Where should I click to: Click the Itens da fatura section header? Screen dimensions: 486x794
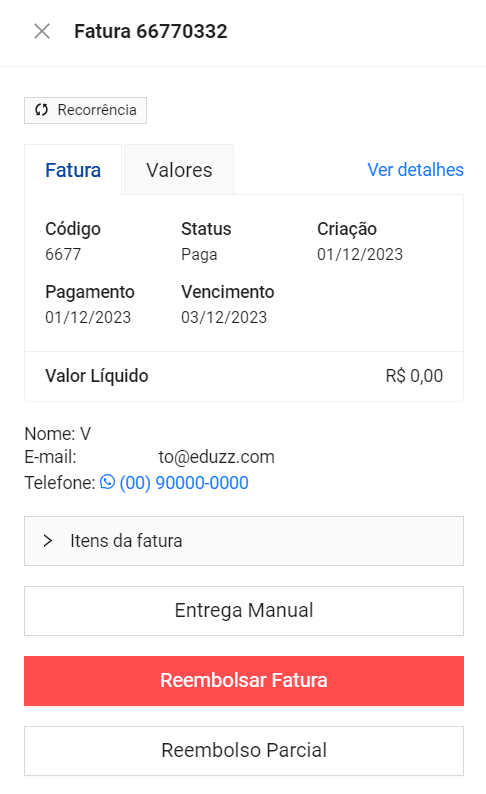244,541
